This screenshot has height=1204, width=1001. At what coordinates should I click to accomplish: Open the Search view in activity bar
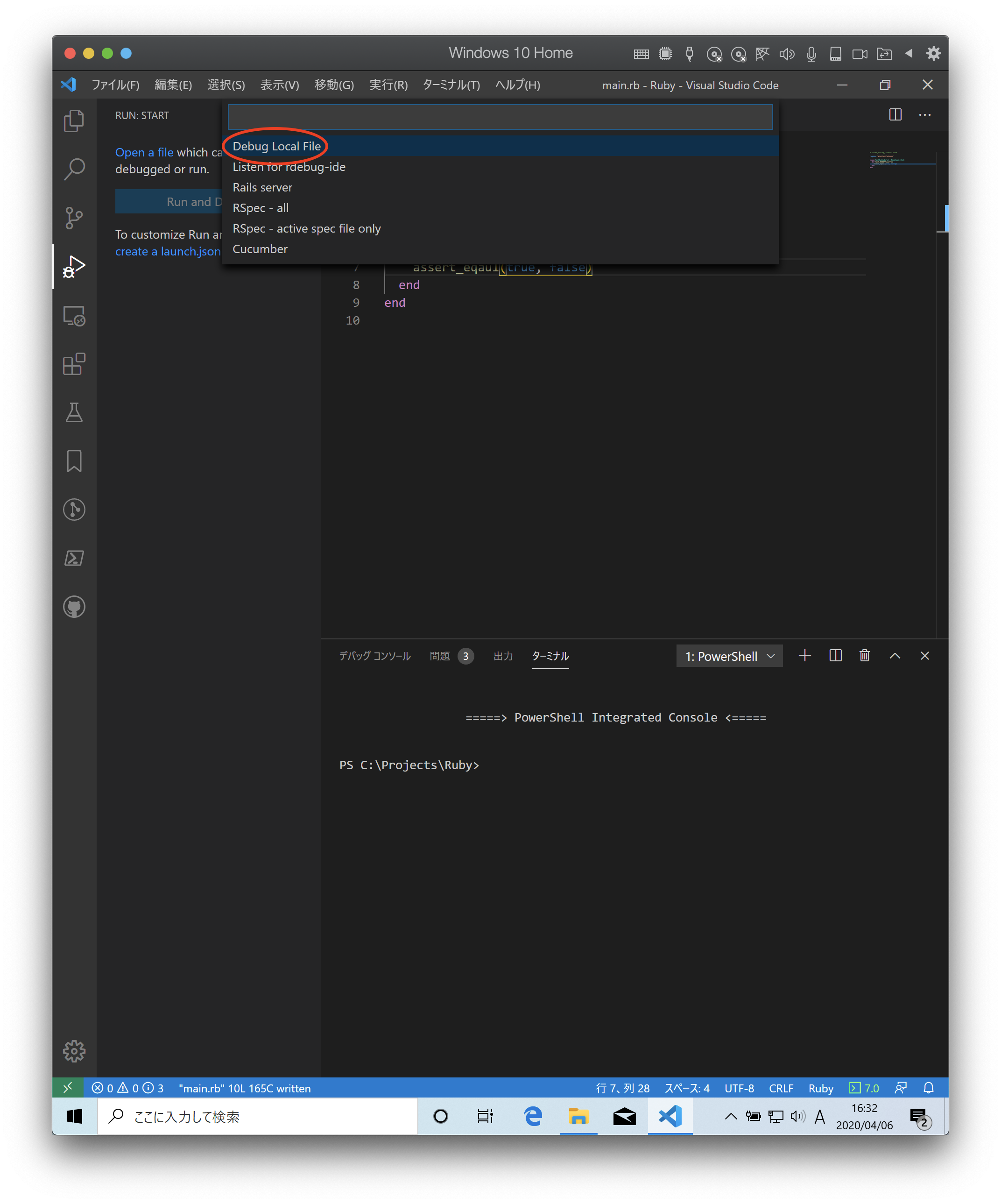pos(74,169)
